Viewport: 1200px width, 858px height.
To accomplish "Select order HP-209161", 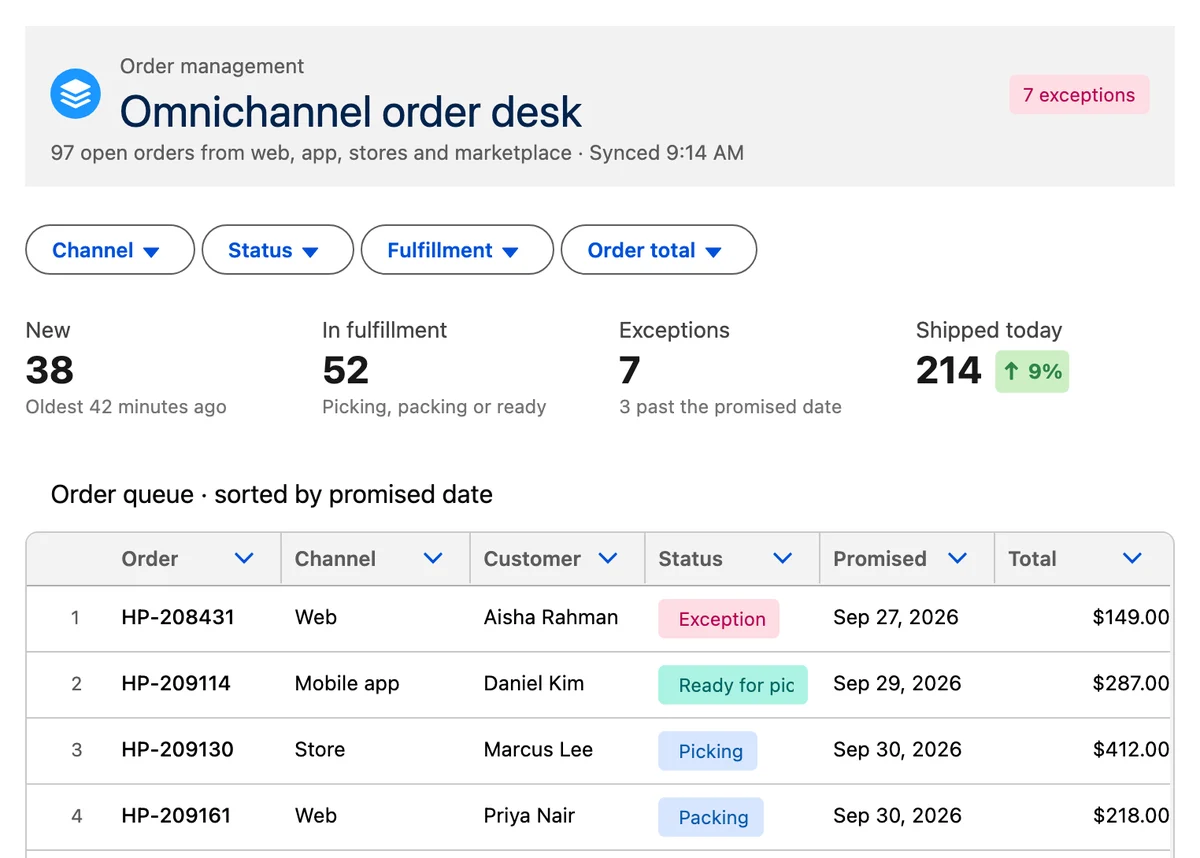I will click(176, 815).
